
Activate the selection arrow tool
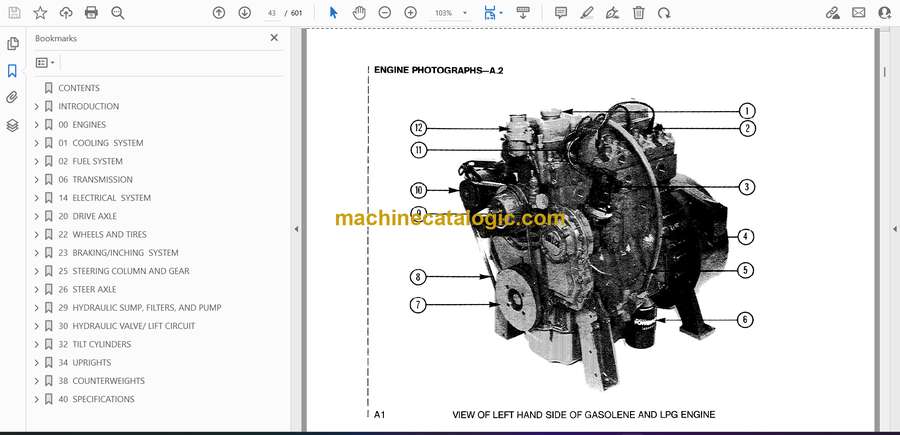click(x=333, y=13)
